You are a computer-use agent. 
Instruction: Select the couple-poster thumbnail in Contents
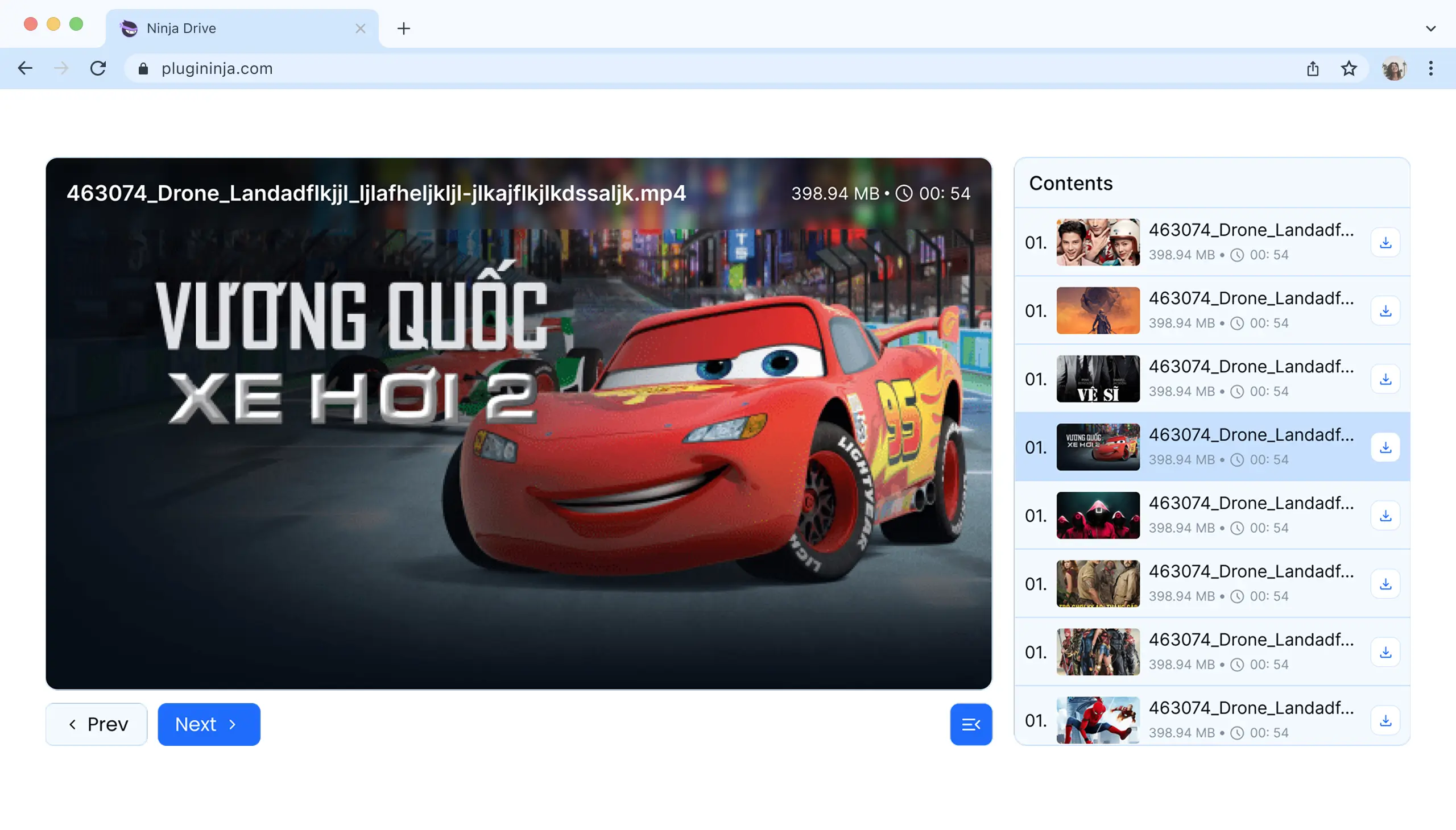[x=1098, y=242]
